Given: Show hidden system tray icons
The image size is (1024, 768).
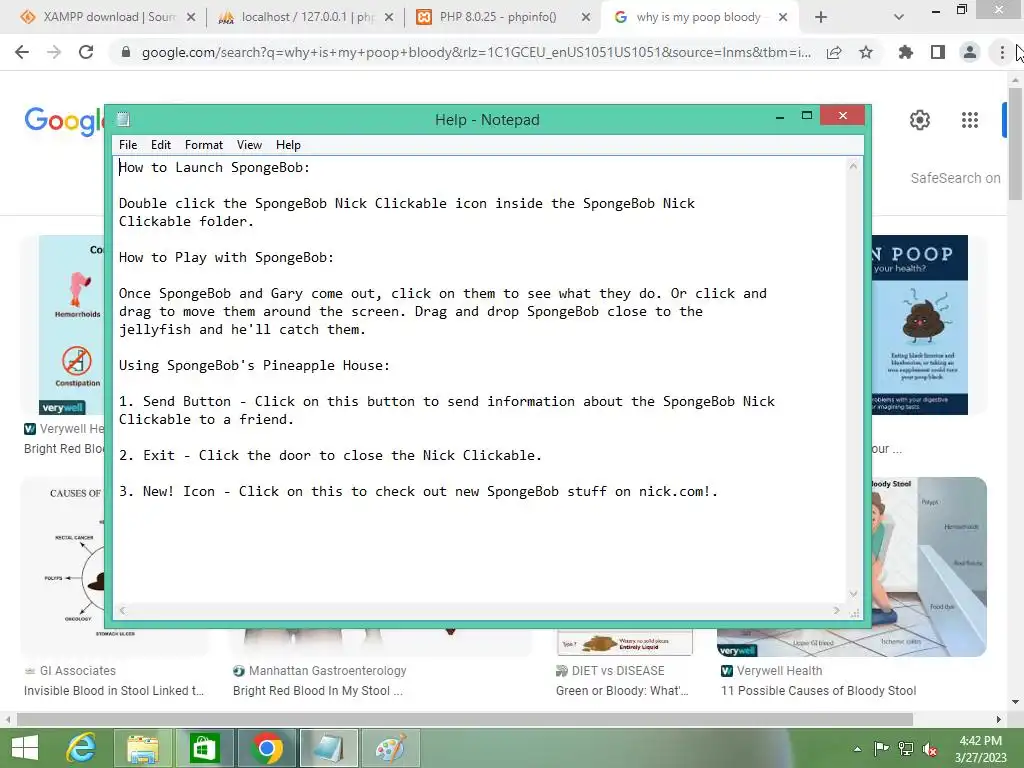Looking at the screenshot, I should (857, 749).
